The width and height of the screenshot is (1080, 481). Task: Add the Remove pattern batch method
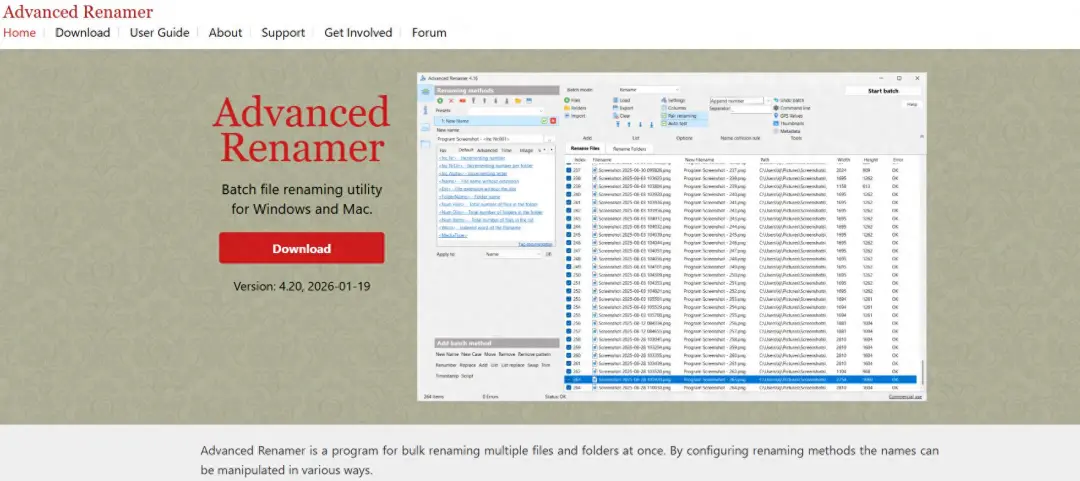[534, 354]
